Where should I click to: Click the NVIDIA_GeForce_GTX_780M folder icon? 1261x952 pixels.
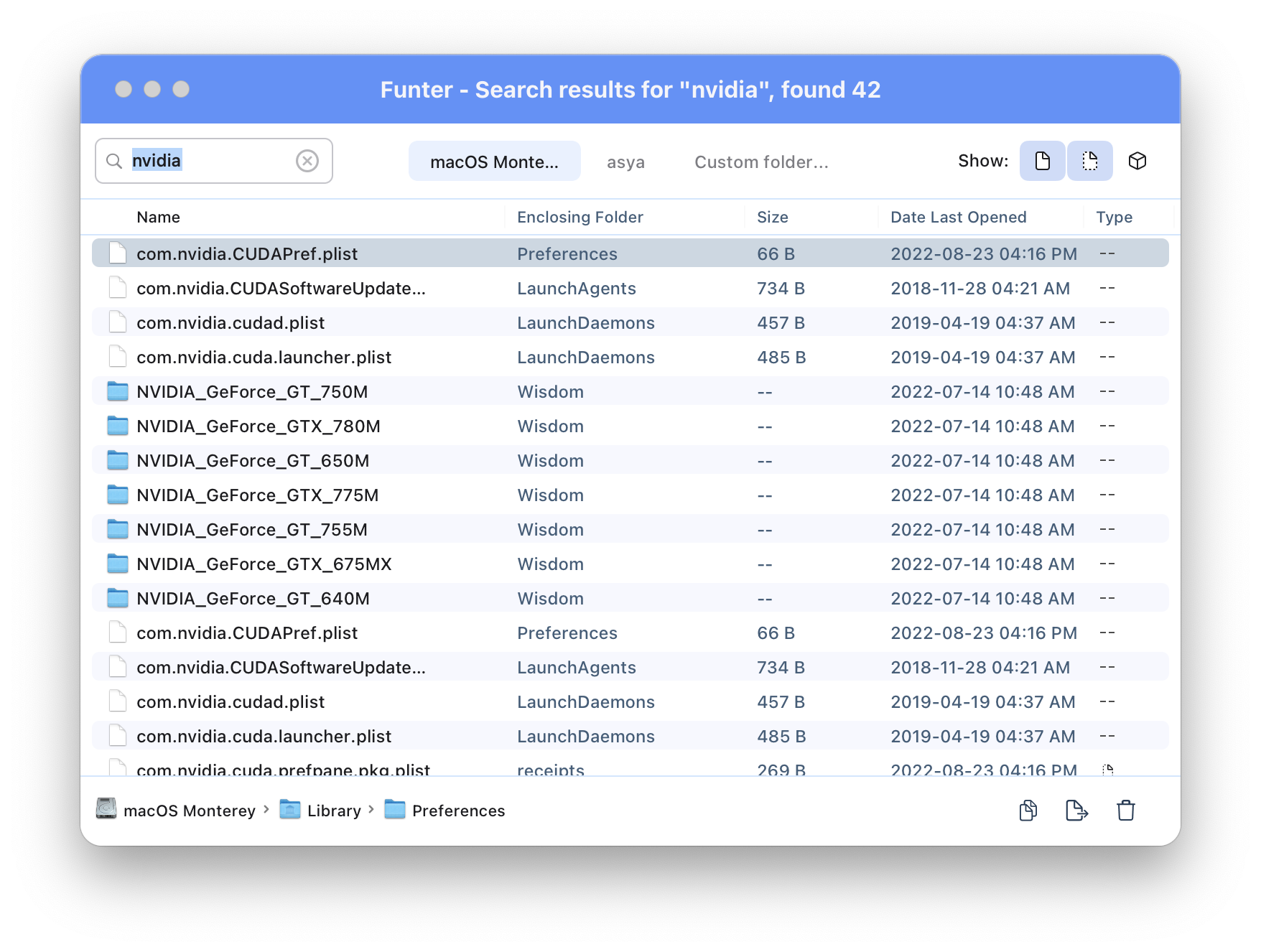click(x=118, y=426)
